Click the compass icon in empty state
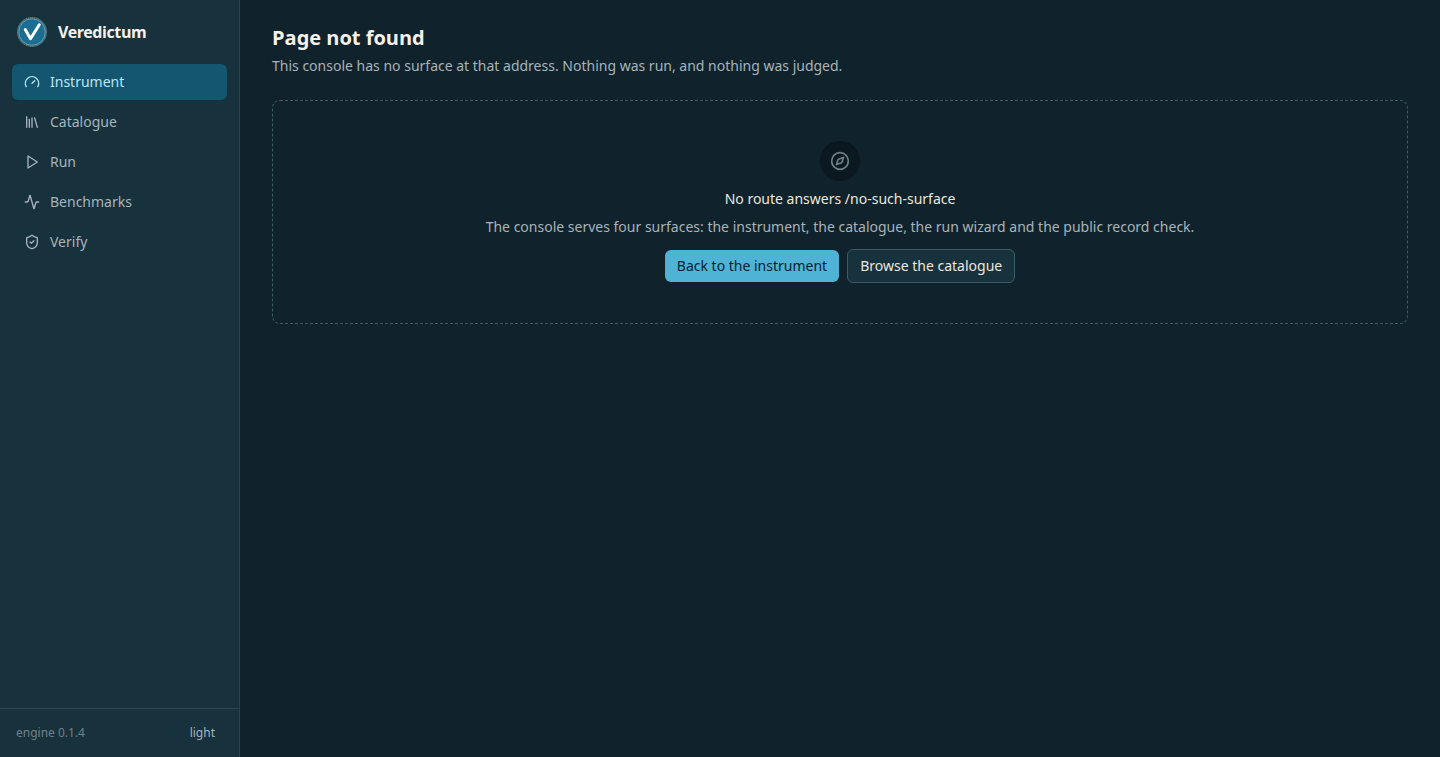1440x757 pixels. point(840,161)
